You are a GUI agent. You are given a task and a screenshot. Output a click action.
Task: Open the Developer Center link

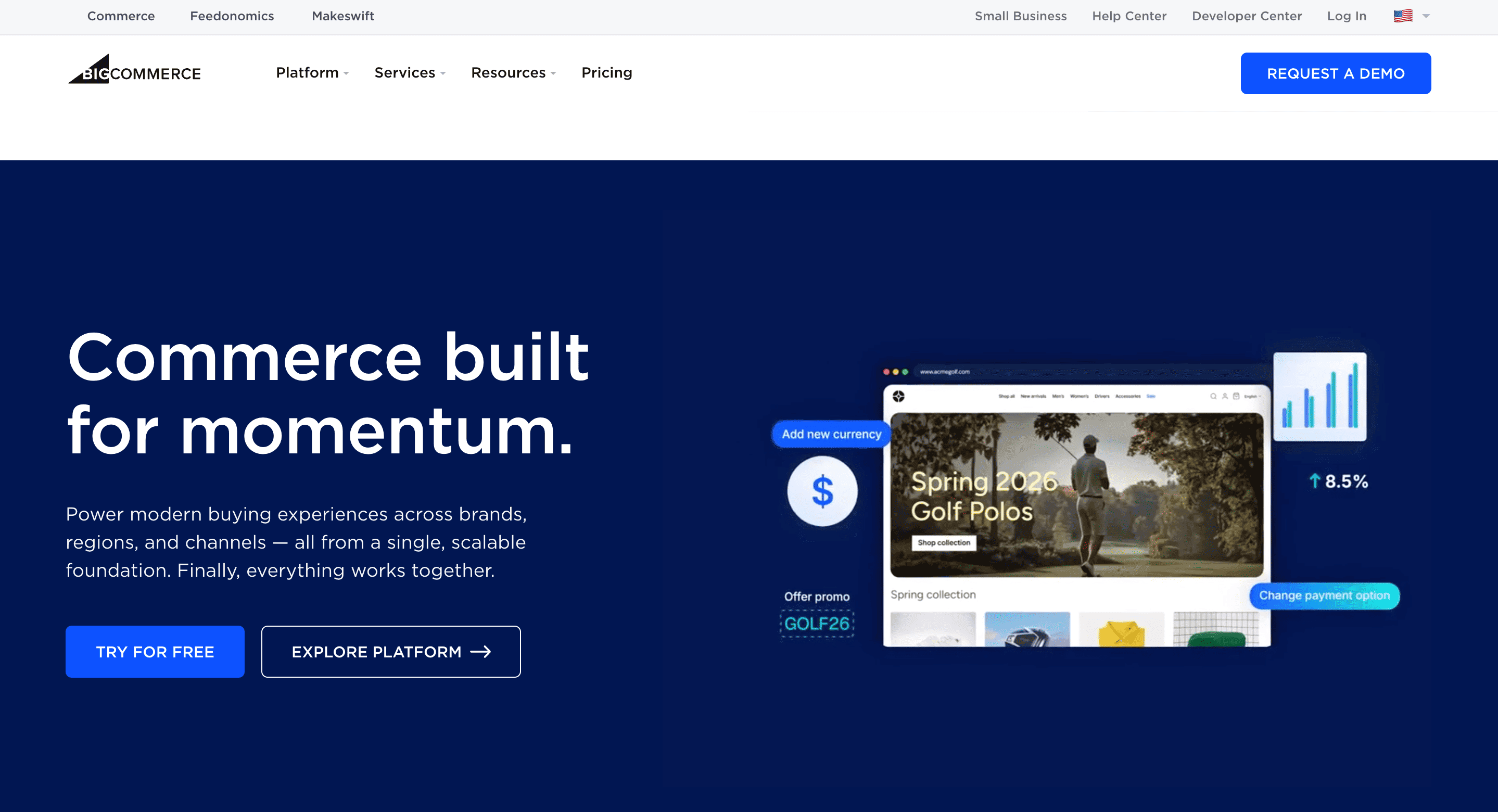(1247, 16)
